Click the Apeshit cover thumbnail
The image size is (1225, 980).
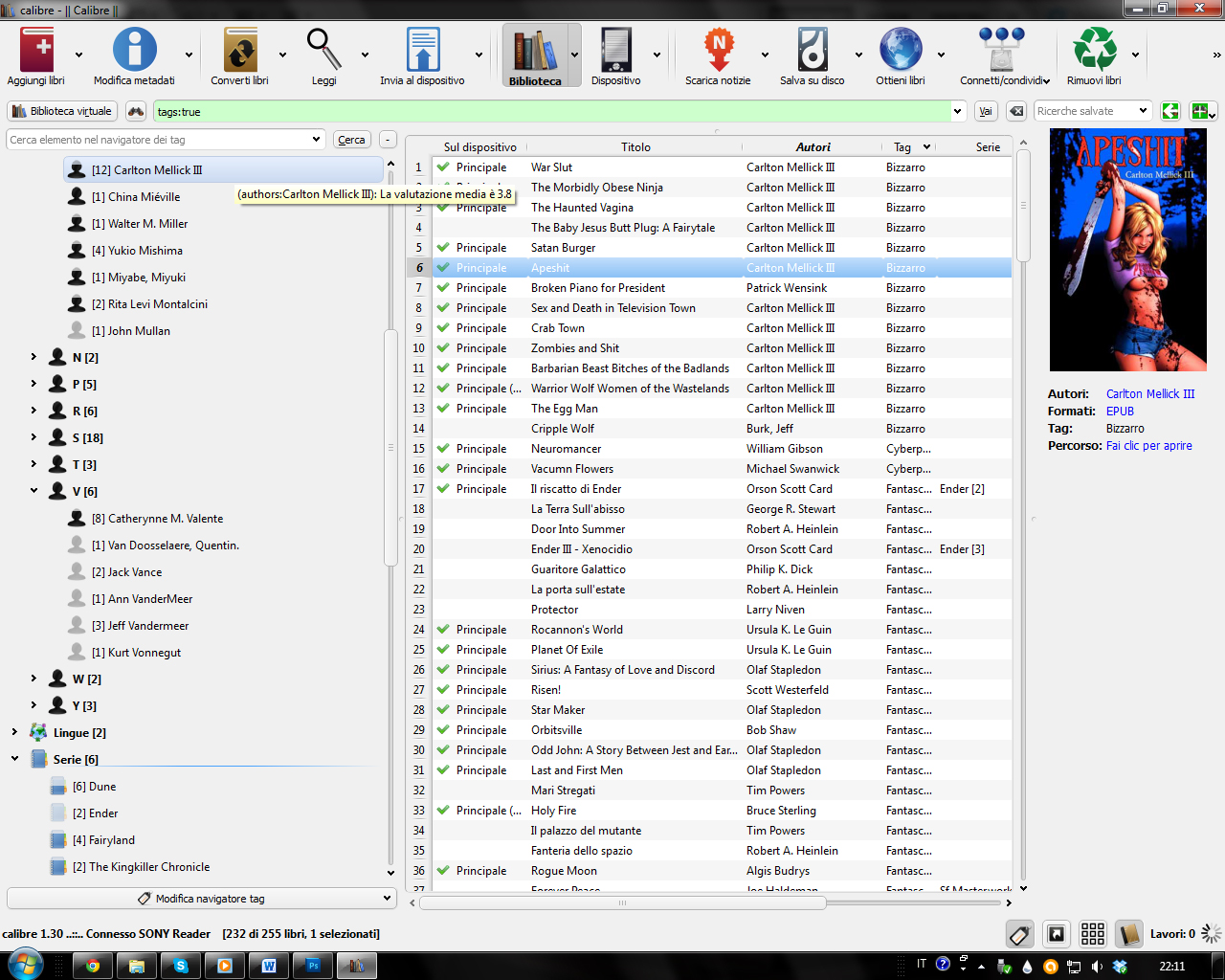click(1127, 251)
